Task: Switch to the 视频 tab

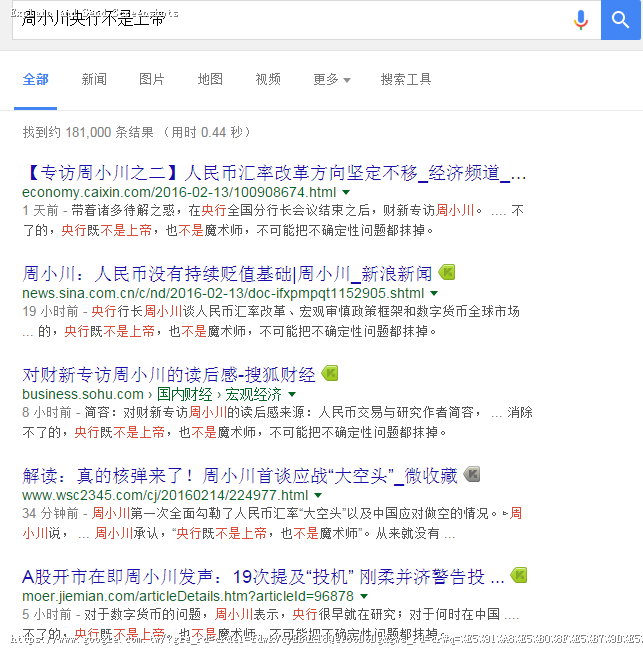Action: click(268, 79)
